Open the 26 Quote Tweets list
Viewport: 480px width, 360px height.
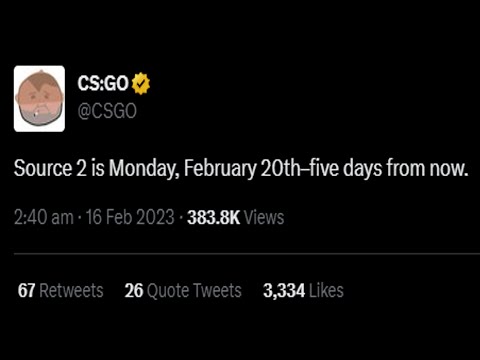(183, 290)
